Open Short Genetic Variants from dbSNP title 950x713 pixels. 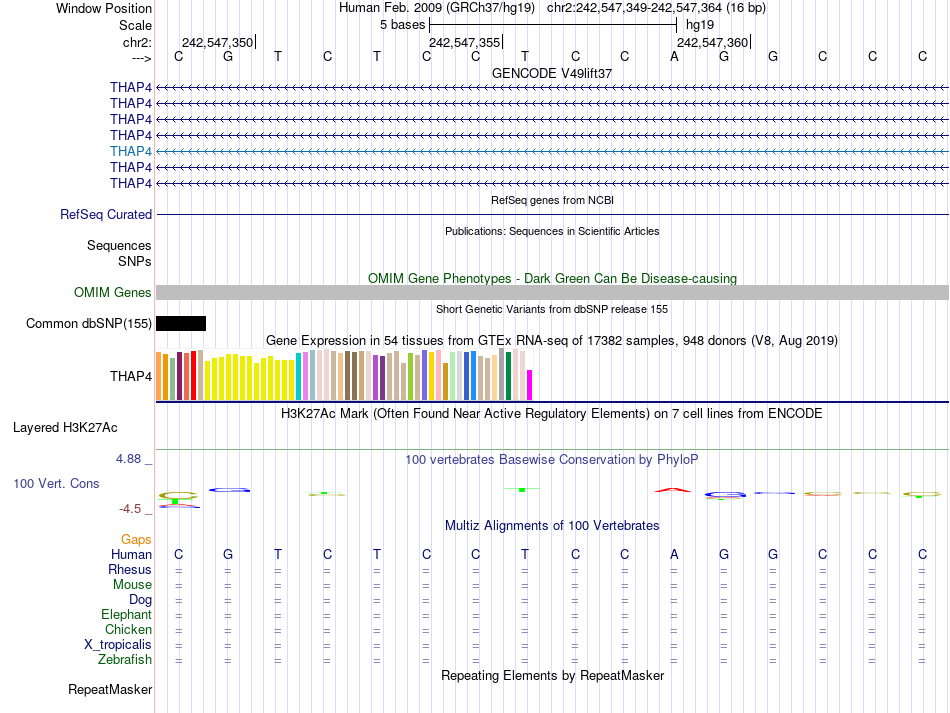[x=552, y=309]
